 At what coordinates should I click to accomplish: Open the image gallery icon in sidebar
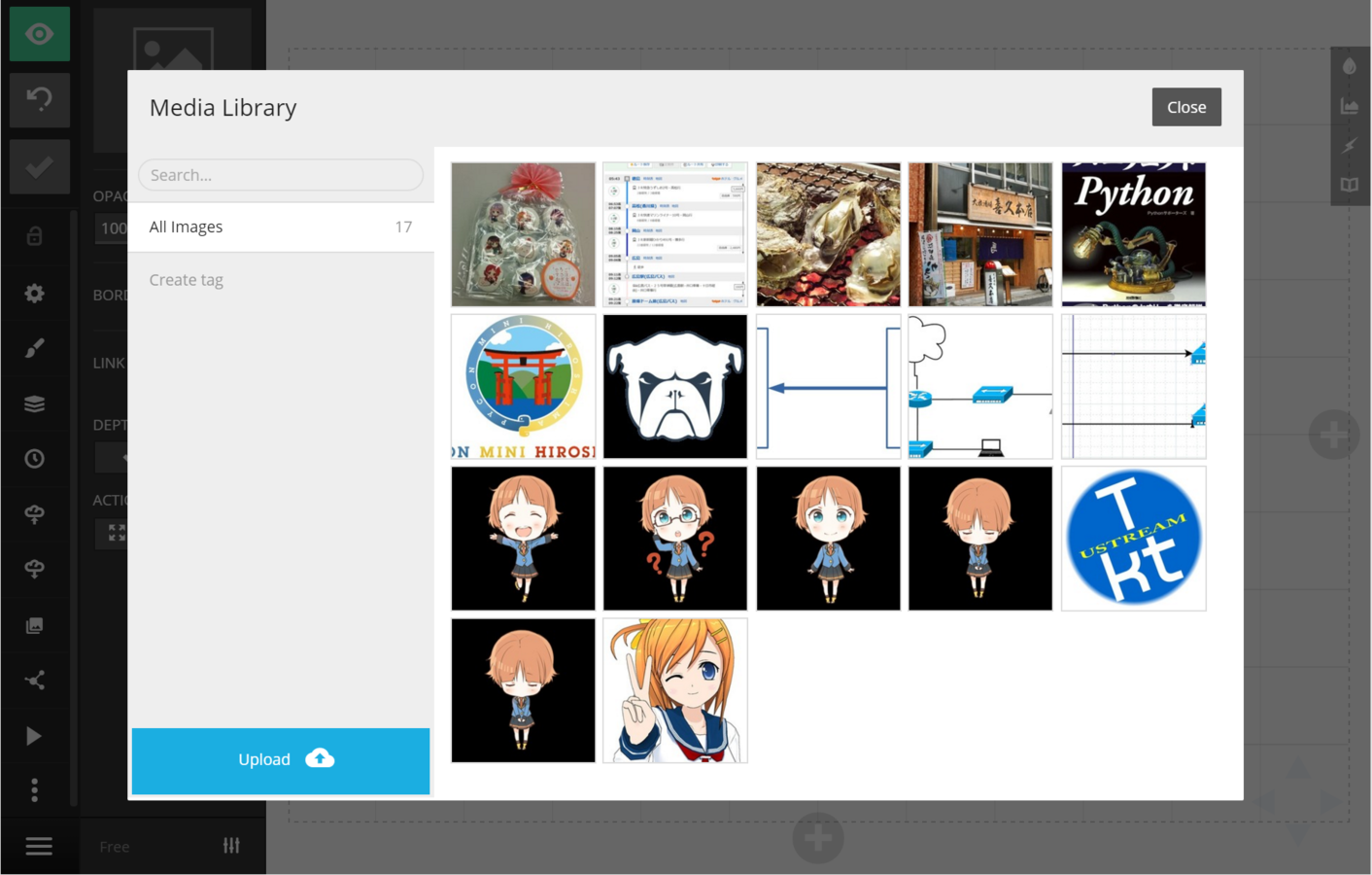(x=35, y=625)
